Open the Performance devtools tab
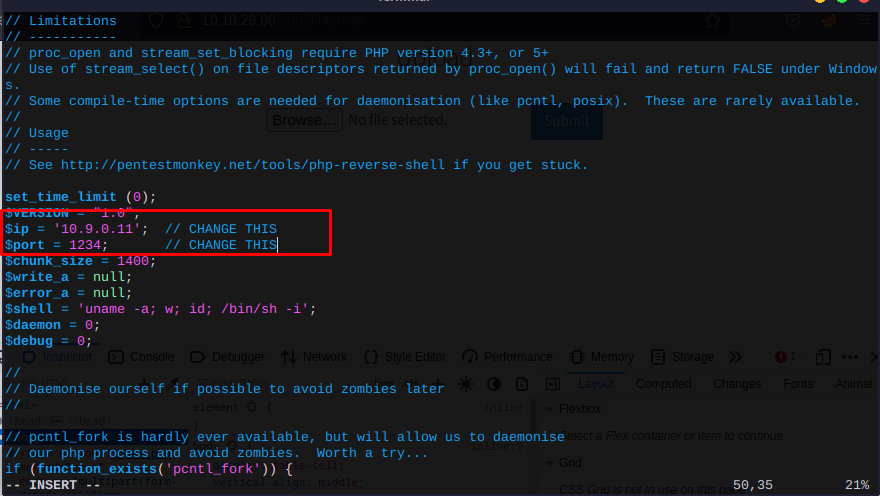Image resolution: width=880 pixels, height=496 pixels. tap(507, 357)
